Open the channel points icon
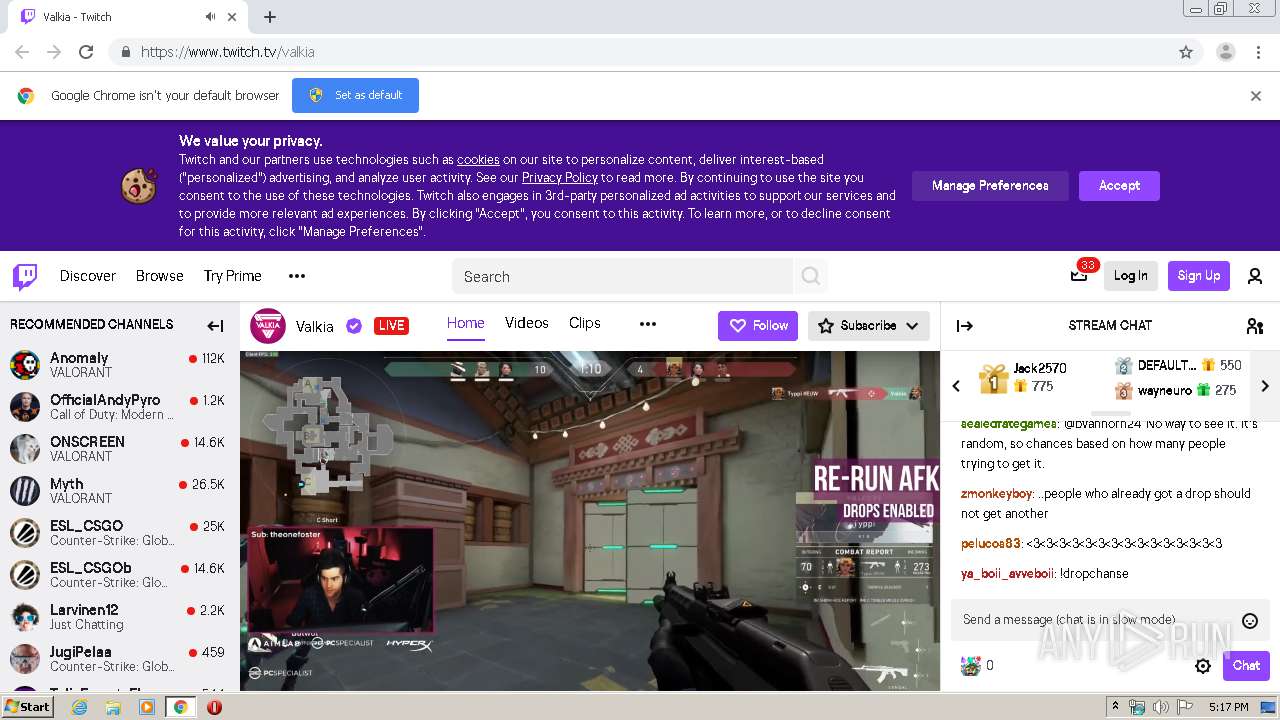The width and height of the screenshot is (1280, 720). (971, 666)
